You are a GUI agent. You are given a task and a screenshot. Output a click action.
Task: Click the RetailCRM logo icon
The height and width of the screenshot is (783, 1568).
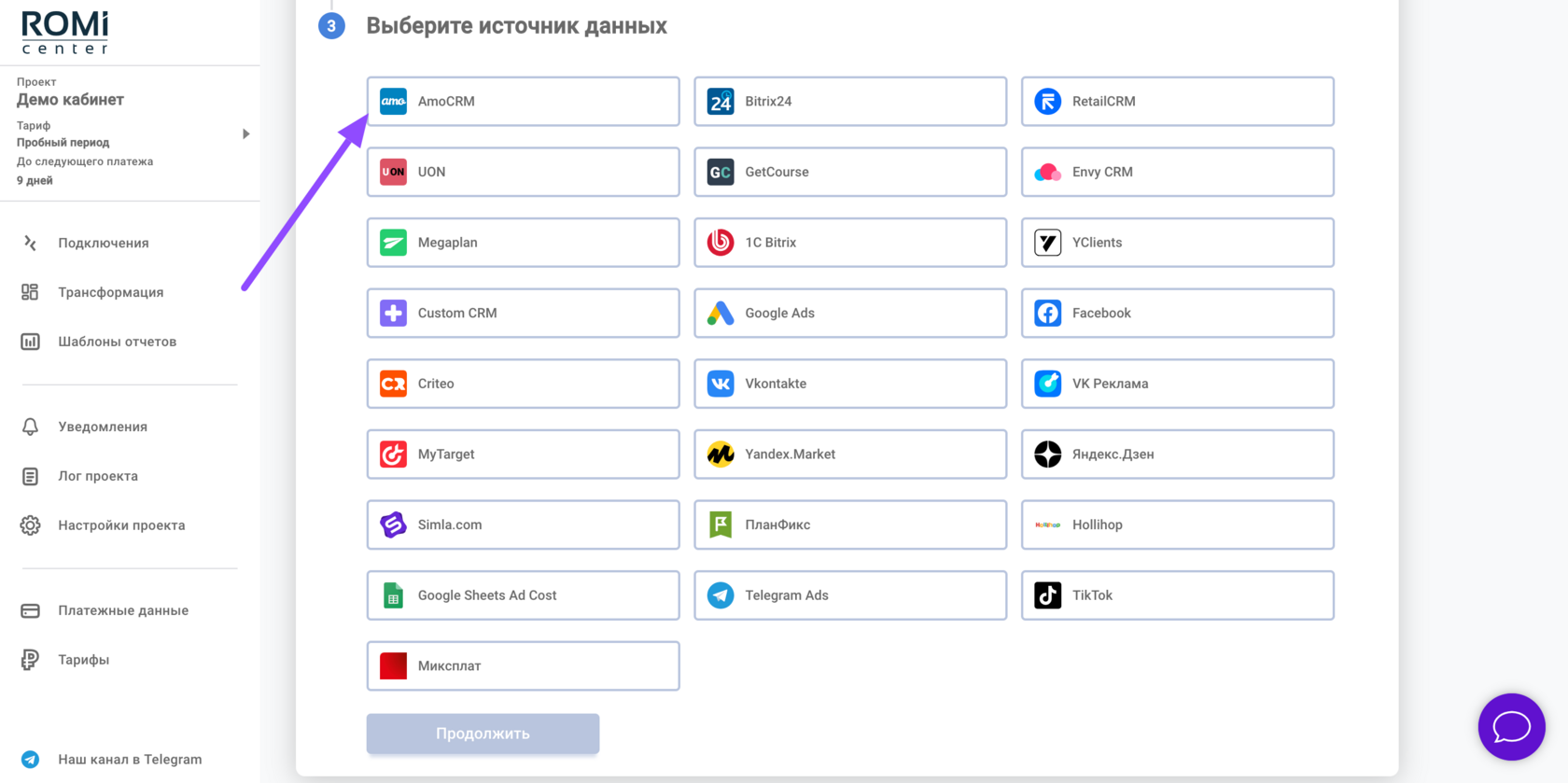(1047, 101)
